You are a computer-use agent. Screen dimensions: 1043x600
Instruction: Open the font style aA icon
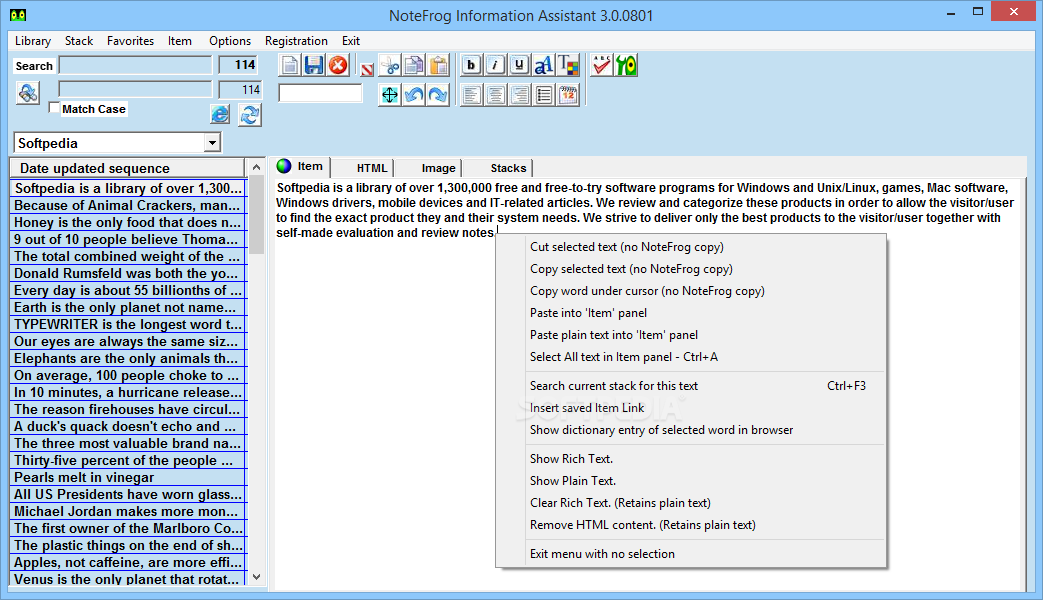(543, 65)
